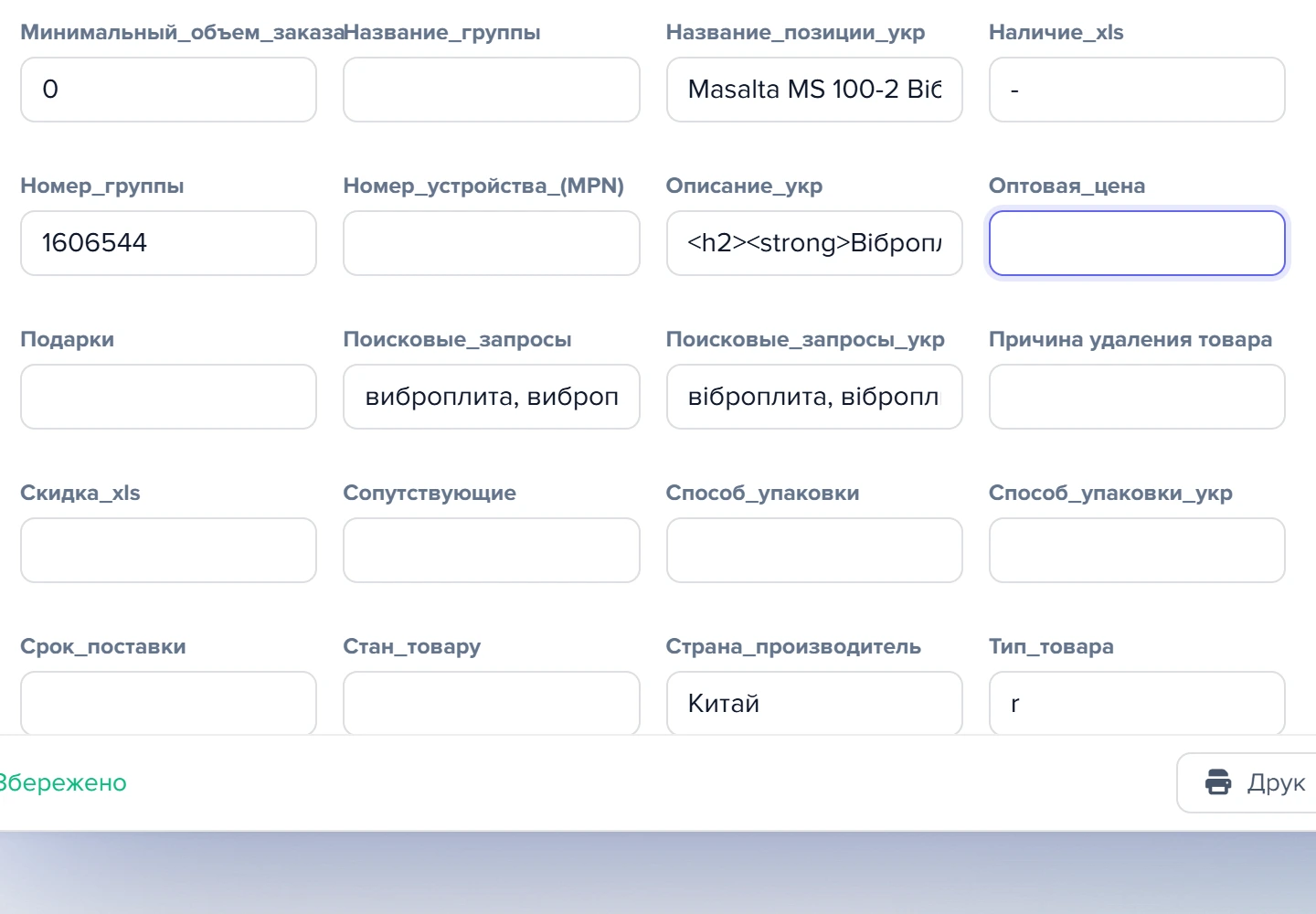Click the Срок_поставки input field
The width and height of the screenshot is (1316, 914).
[x=168, y=703]
